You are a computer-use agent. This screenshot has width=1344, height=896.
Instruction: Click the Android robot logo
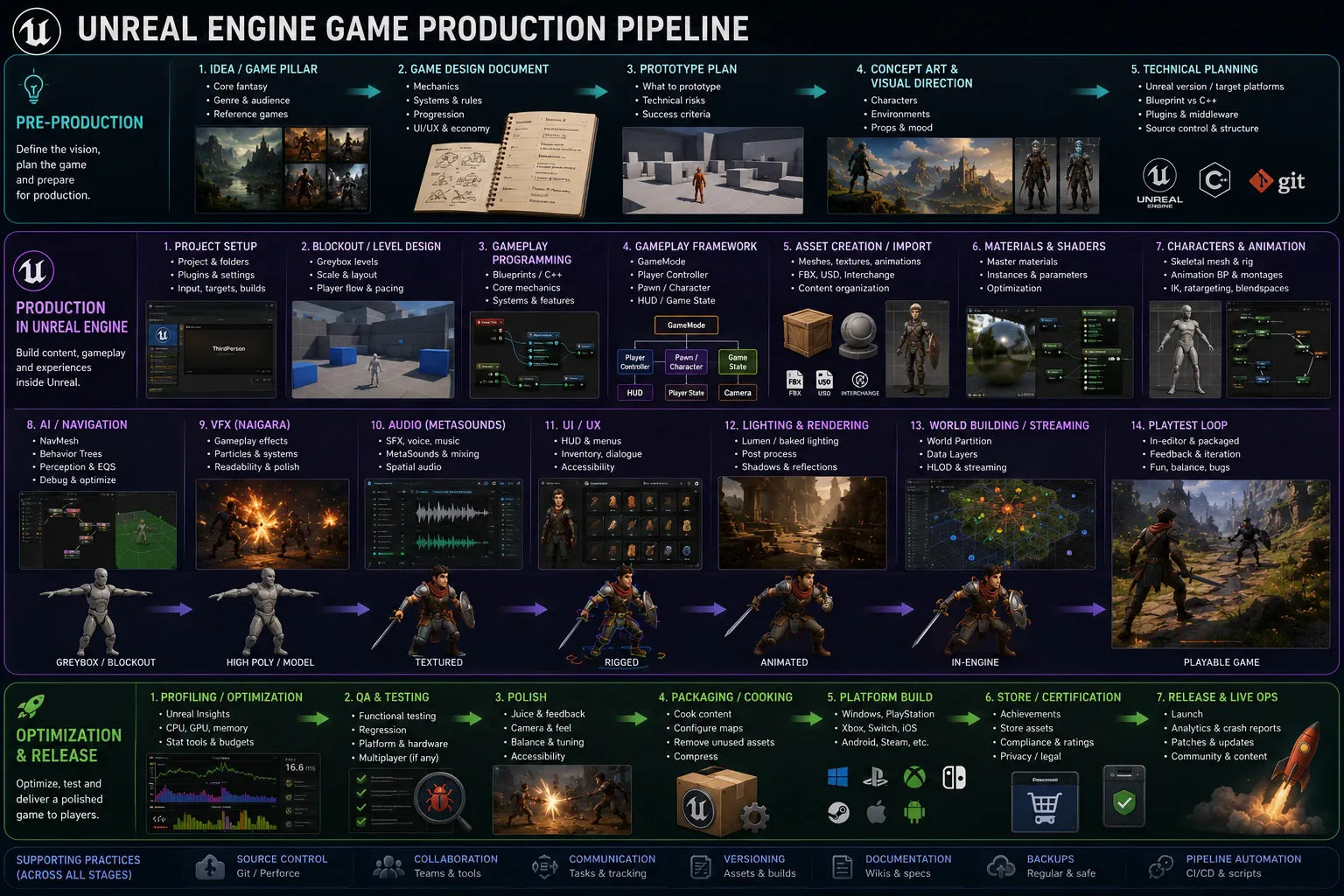point(914,813)
